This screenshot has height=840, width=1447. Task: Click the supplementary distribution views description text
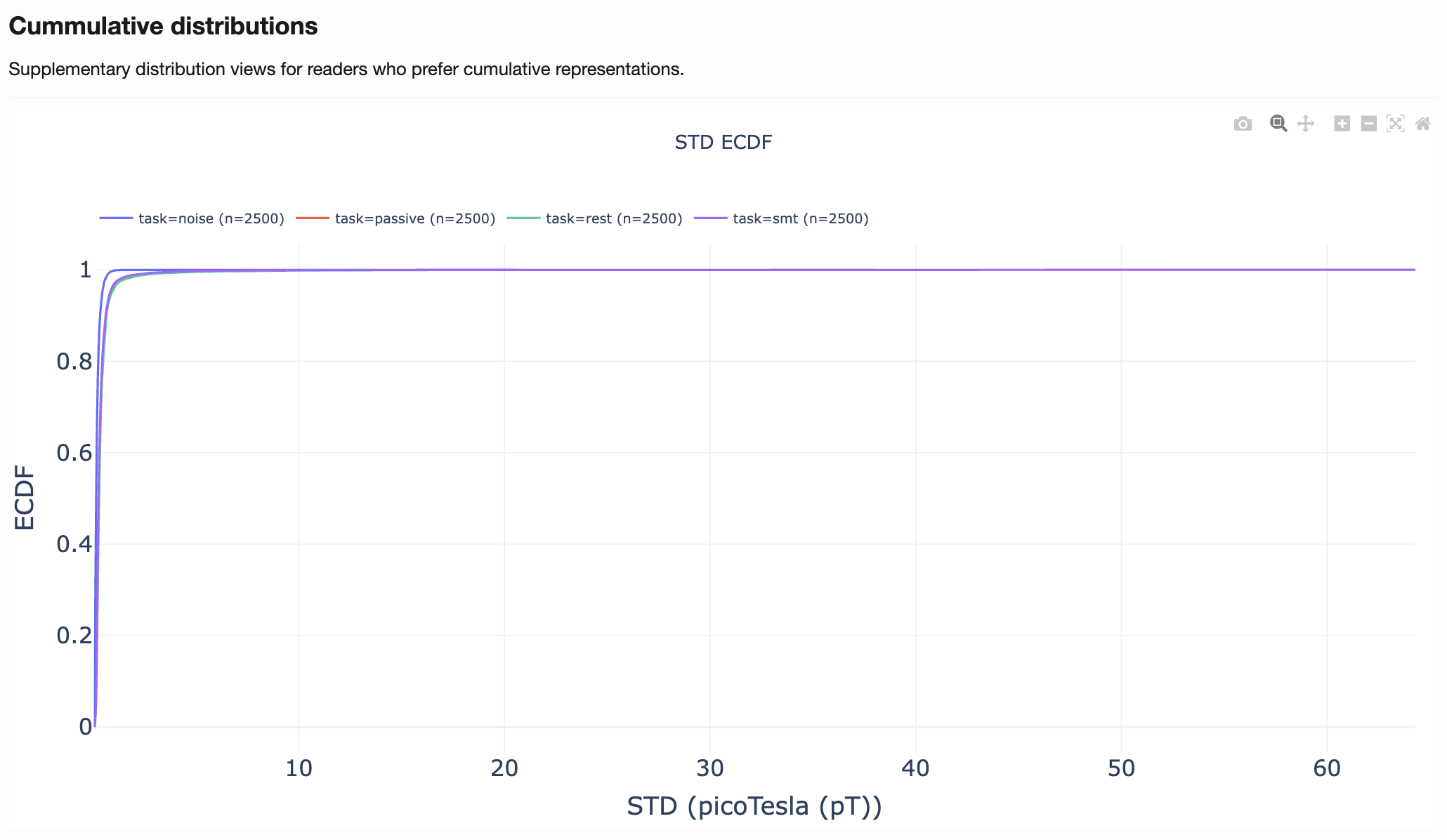click(x=346, y=69)
